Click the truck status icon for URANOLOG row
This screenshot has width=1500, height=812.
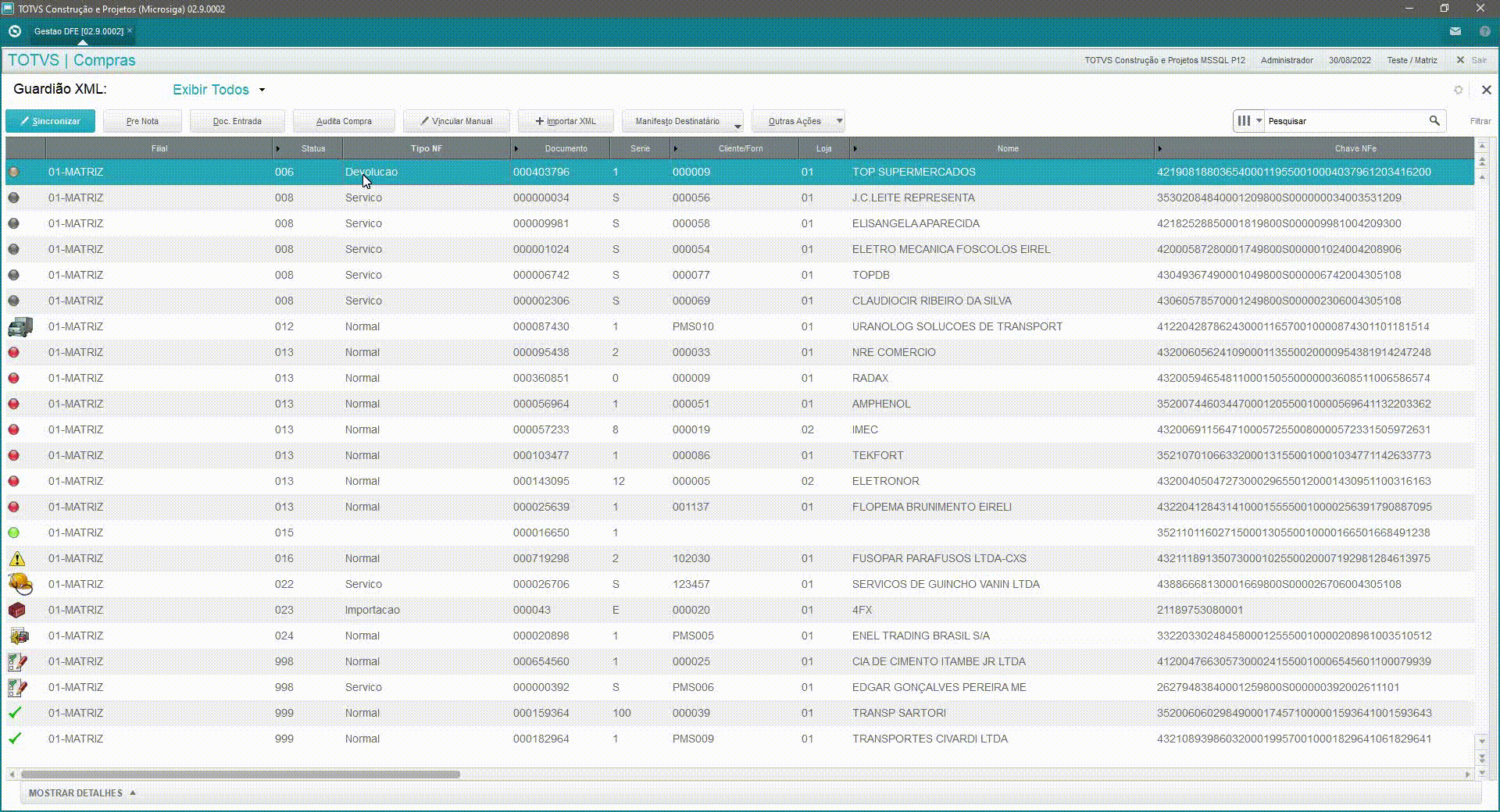point(20,326)
